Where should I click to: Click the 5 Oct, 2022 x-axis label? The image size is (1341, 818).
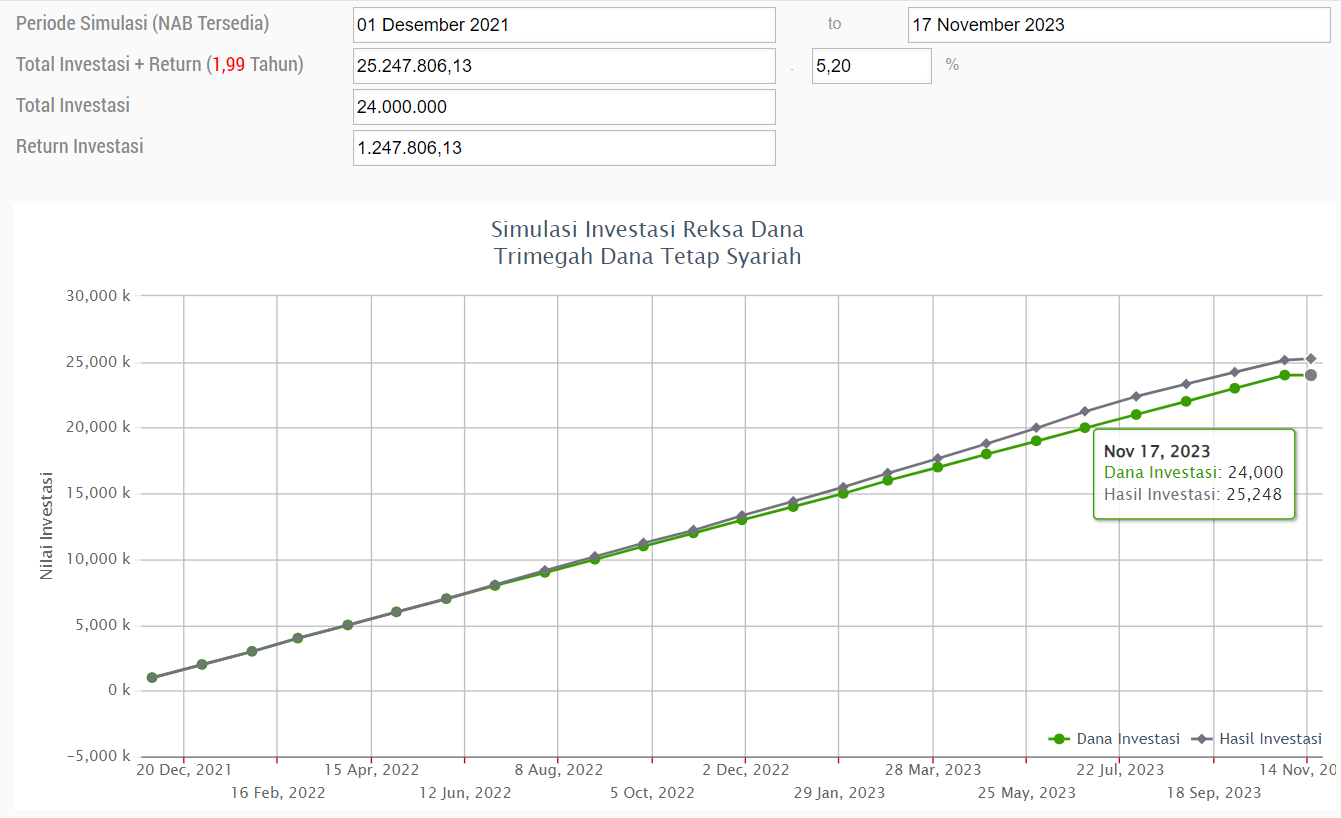pos(652,793)
